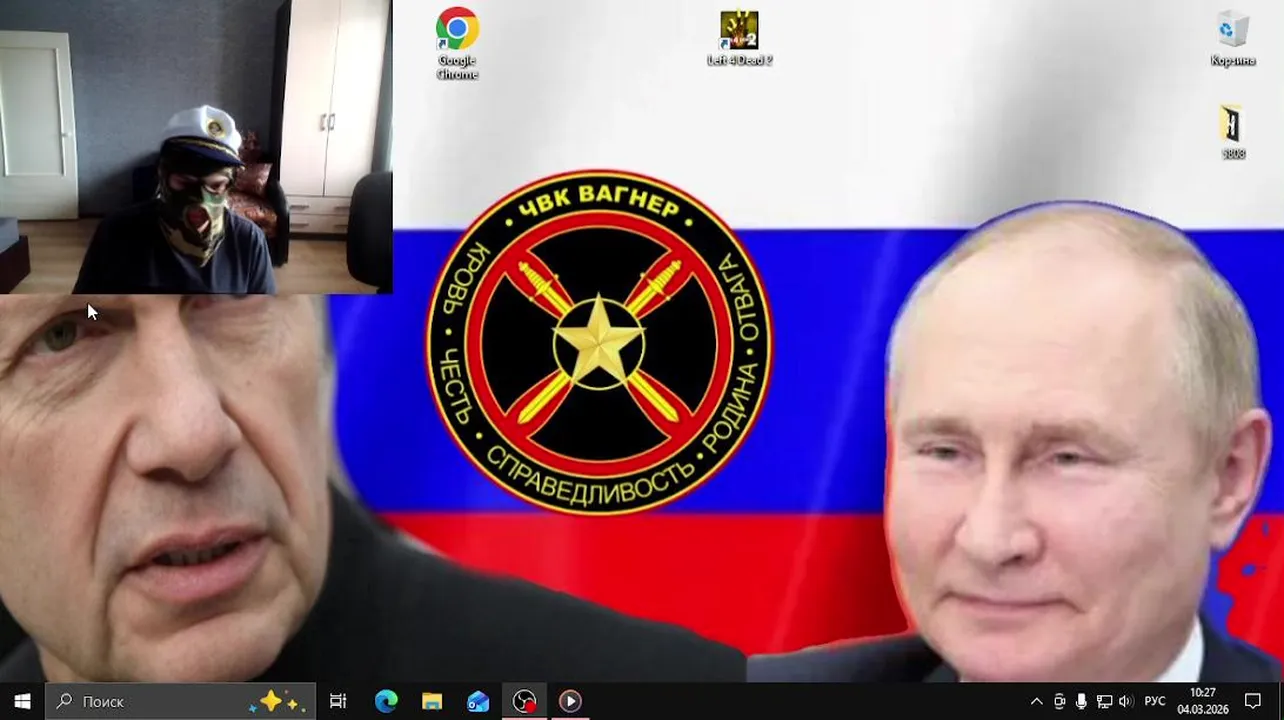
Task: Open the volume control in the tray
Action: pyautogui.click(x=1126, y=701)
